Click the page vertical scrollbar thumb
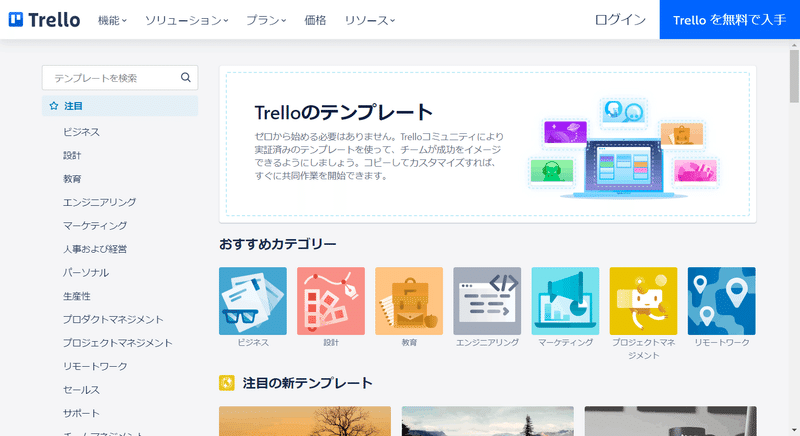 (x=794, y=75)
